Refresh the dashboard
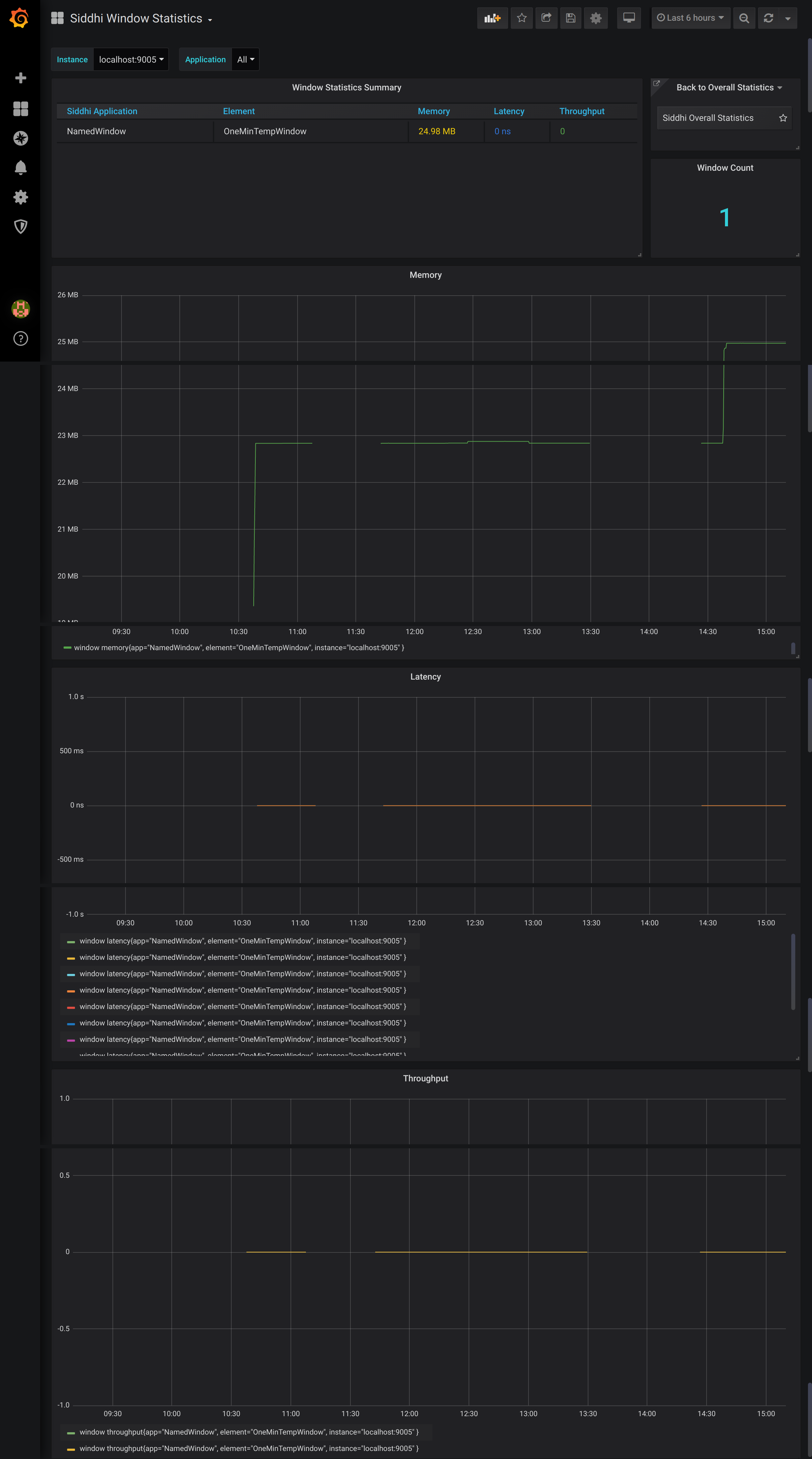The width and height of the screenshot is (812, 1459). click(768, 18)
